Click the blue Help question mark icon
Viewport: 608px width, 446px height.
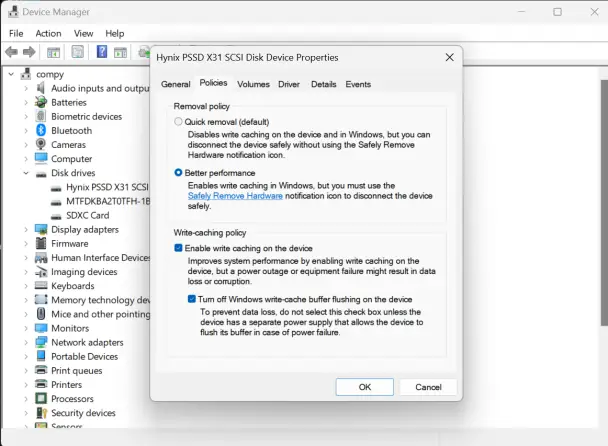pyautogui.click(x=102, y=52)
